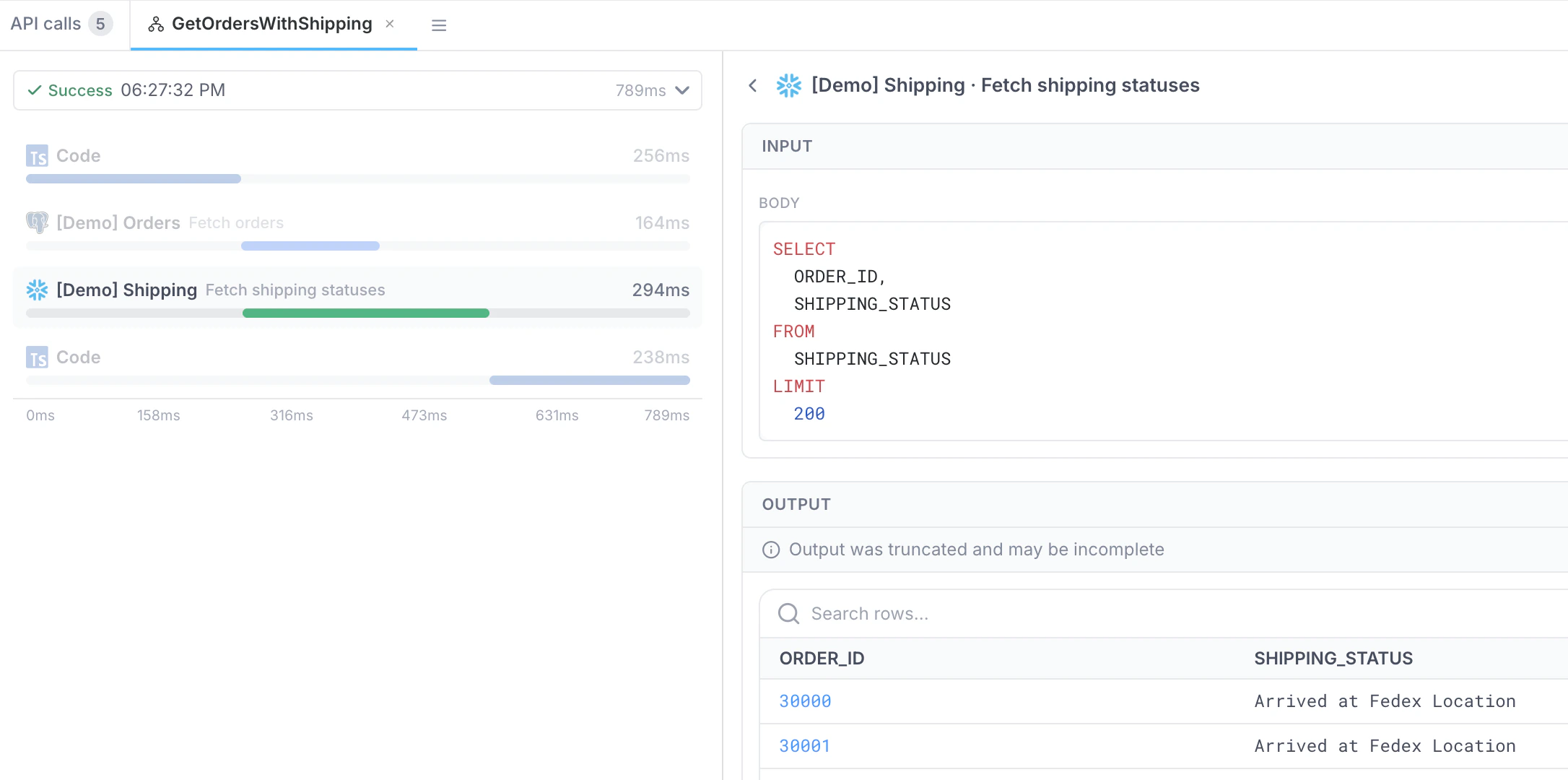Click the Postgres elephant icon for Orders
Image resolution: width=1568 pixels, height=780 pixels.
pos(37,222)
